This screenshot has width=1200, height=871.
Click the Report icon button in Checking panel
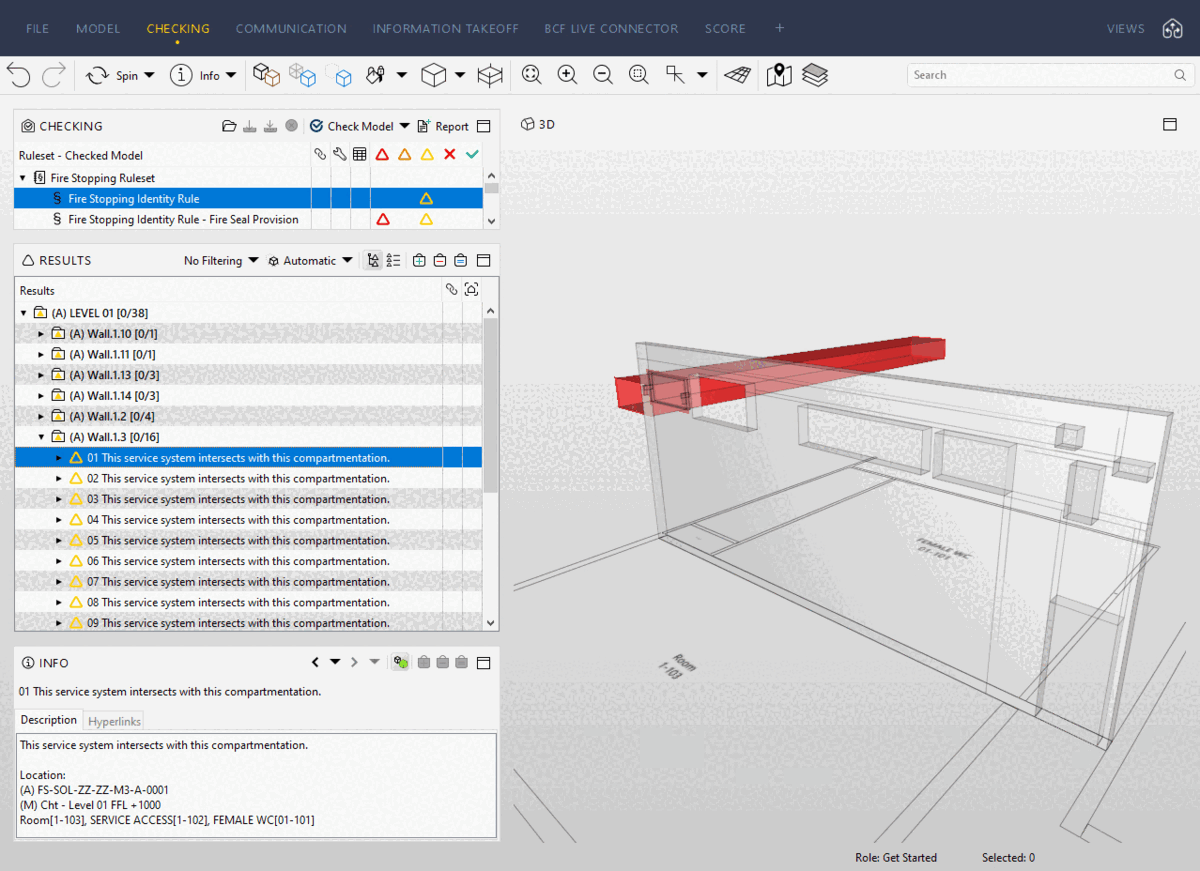pyautogui.click(x=443, y=126)
